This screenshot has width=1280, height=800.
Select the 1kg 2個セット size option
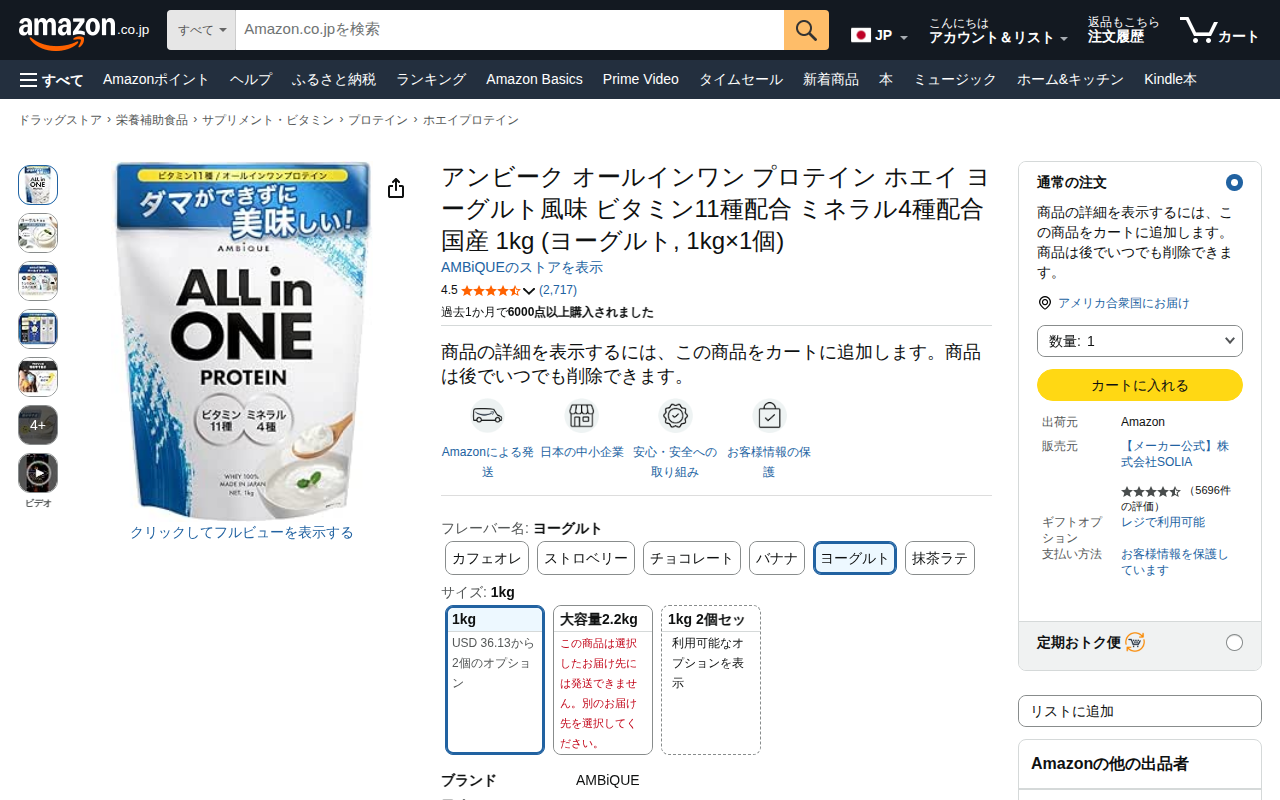[711, 680]
